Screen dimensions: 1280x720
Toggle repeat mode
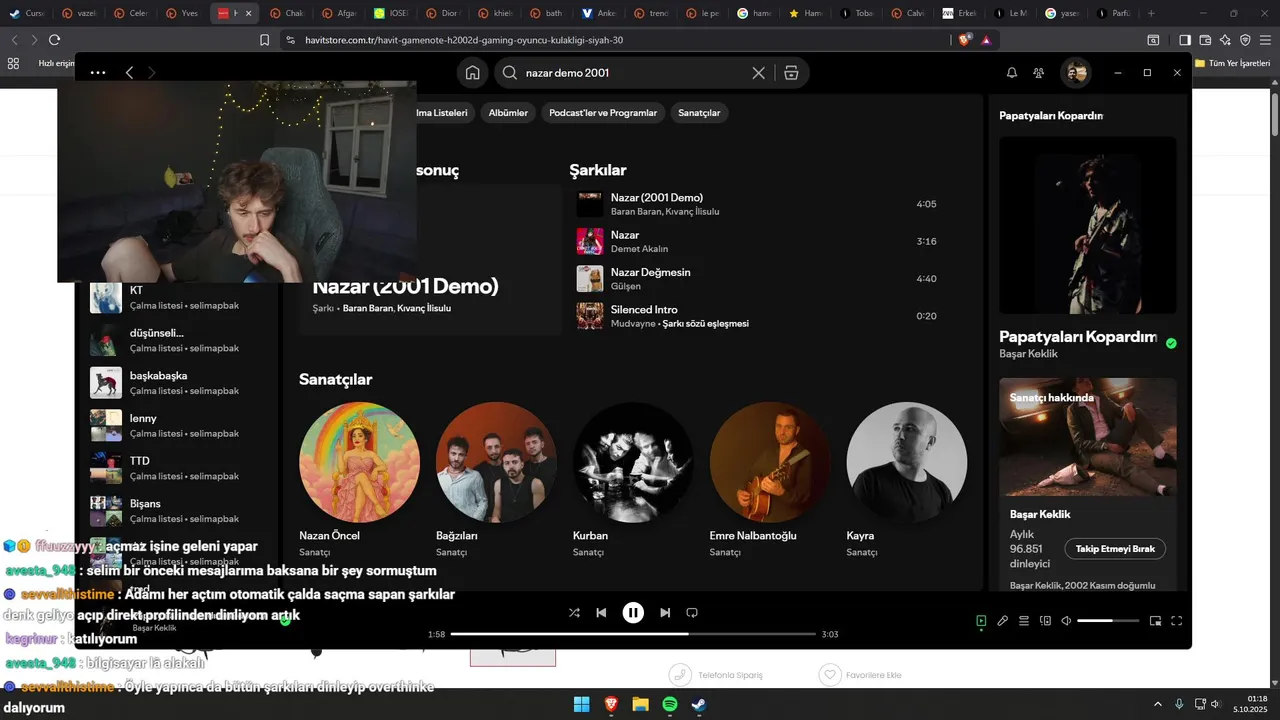[692, 613]
